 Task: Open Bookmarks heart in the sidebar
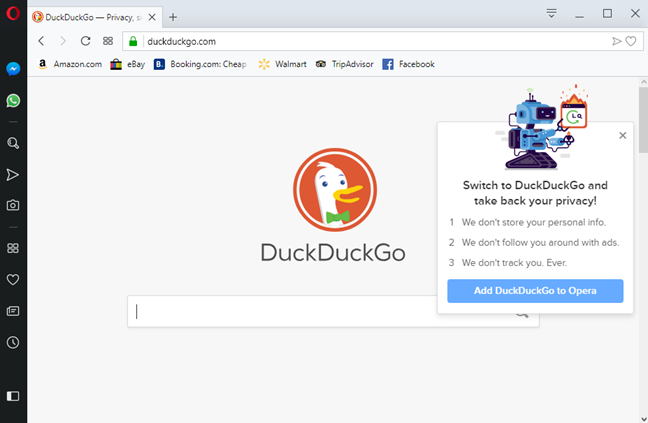point(13,280)
